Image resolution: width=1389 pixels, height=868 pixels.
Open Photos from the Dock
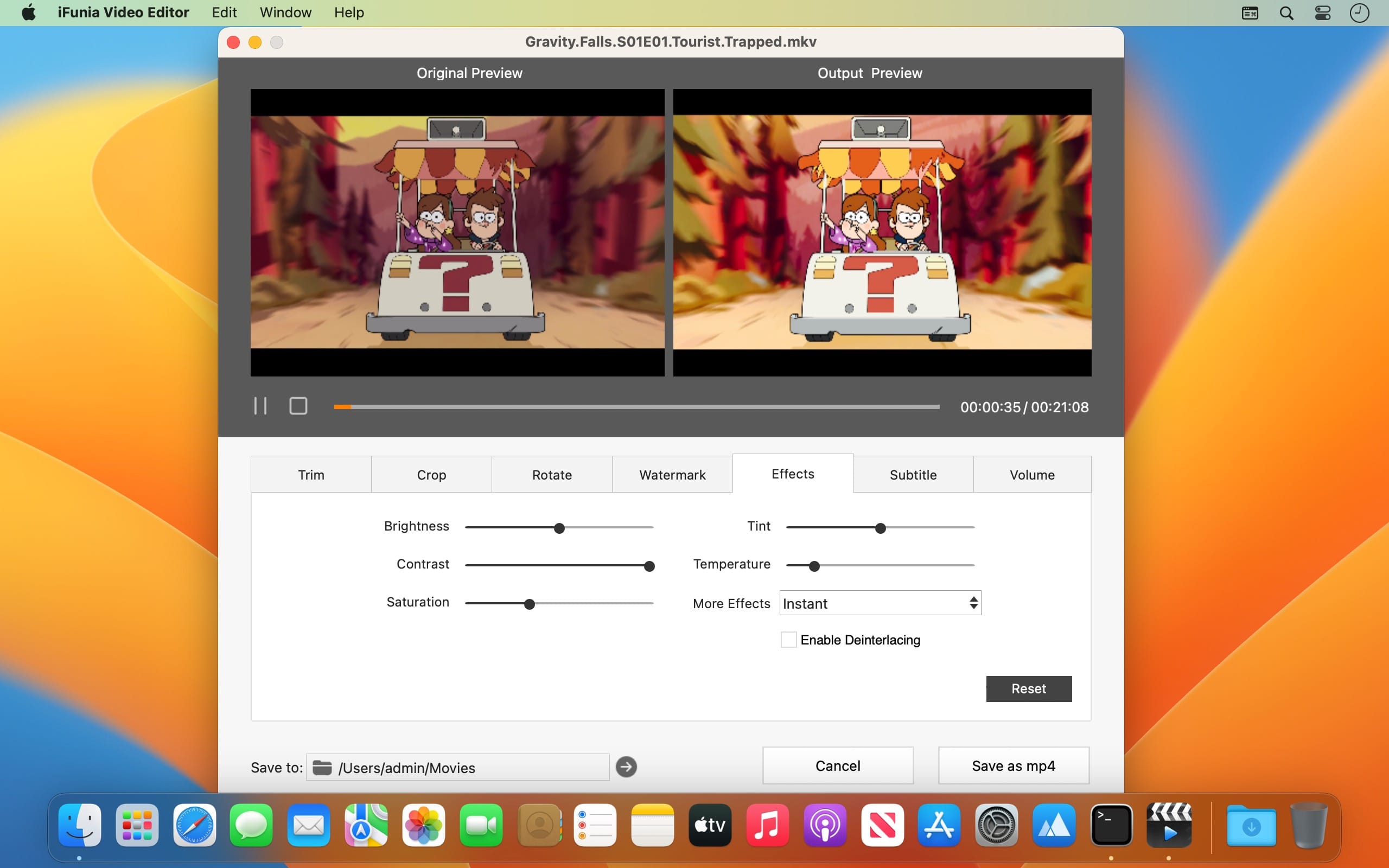tap(424, 825)
